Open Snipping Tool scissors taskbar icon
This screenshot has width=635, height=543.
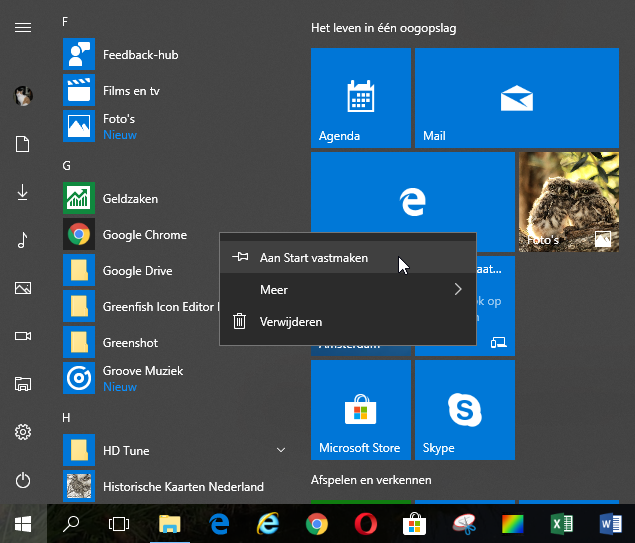coord(464,524)
